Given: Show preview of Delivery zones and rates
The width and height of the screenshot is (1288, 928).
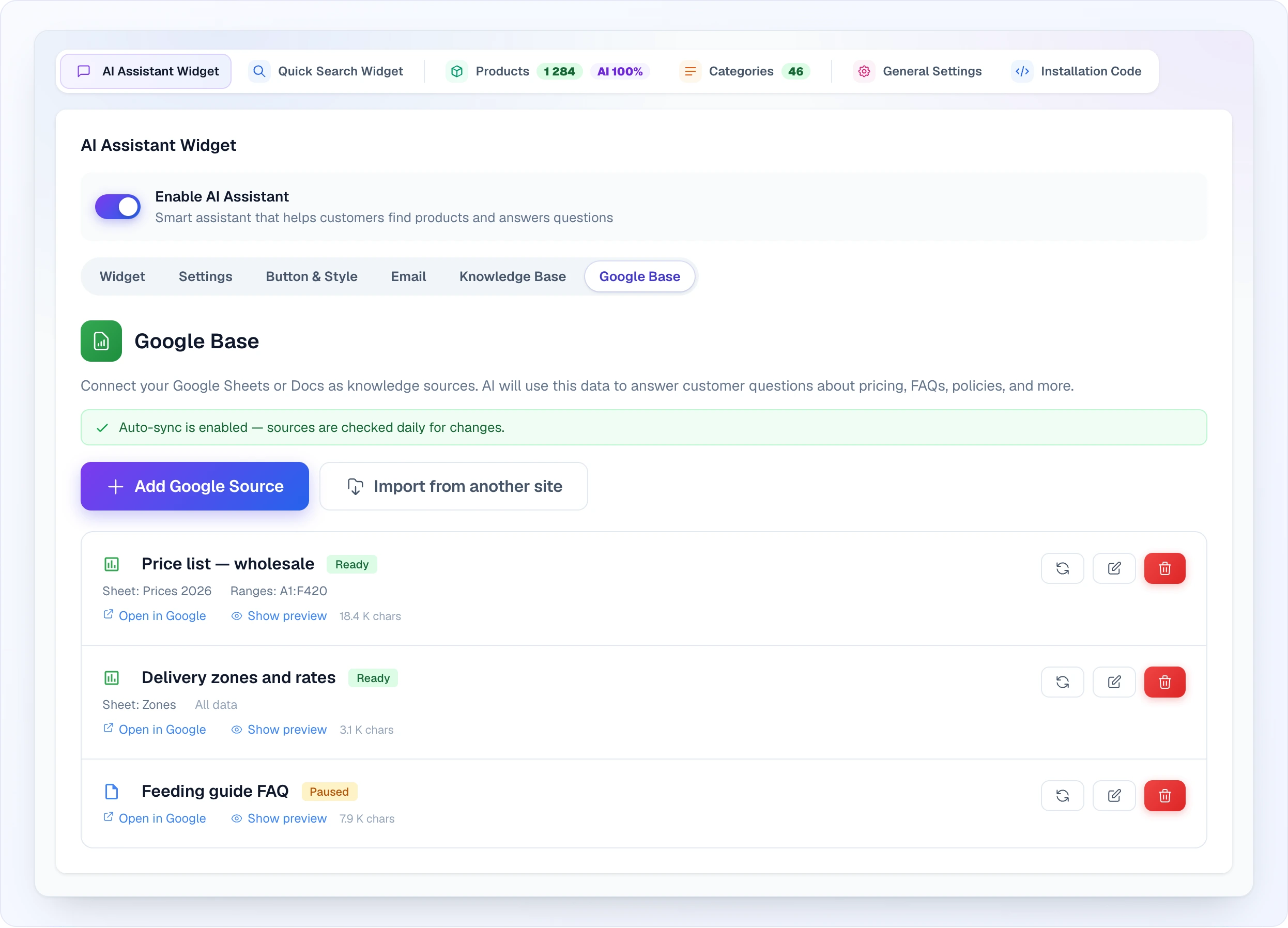Looking at the screenshot, I should [x=279, y=730].
